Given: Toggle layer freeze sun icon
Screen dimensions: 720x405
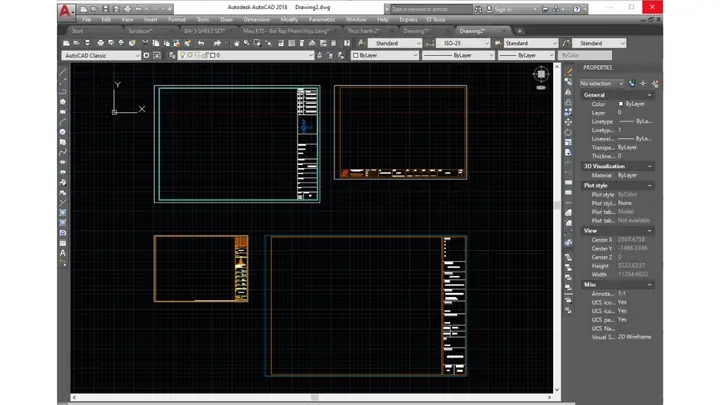Looking at the screenshot, I should (x=190, y=55).
